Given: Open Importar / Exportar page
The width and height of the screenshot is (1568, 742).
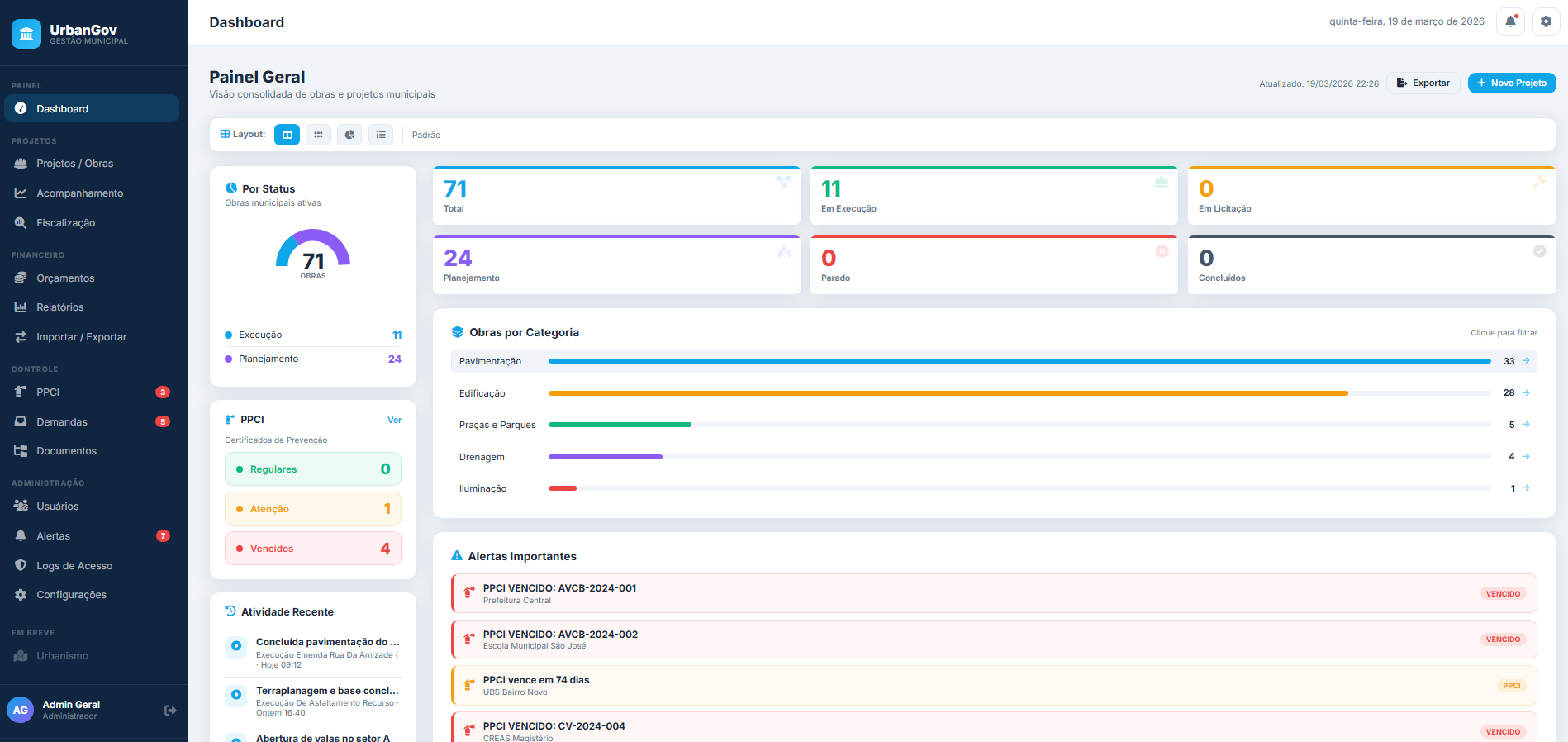Looking at the screenshot, I should [x=92, y=337].
